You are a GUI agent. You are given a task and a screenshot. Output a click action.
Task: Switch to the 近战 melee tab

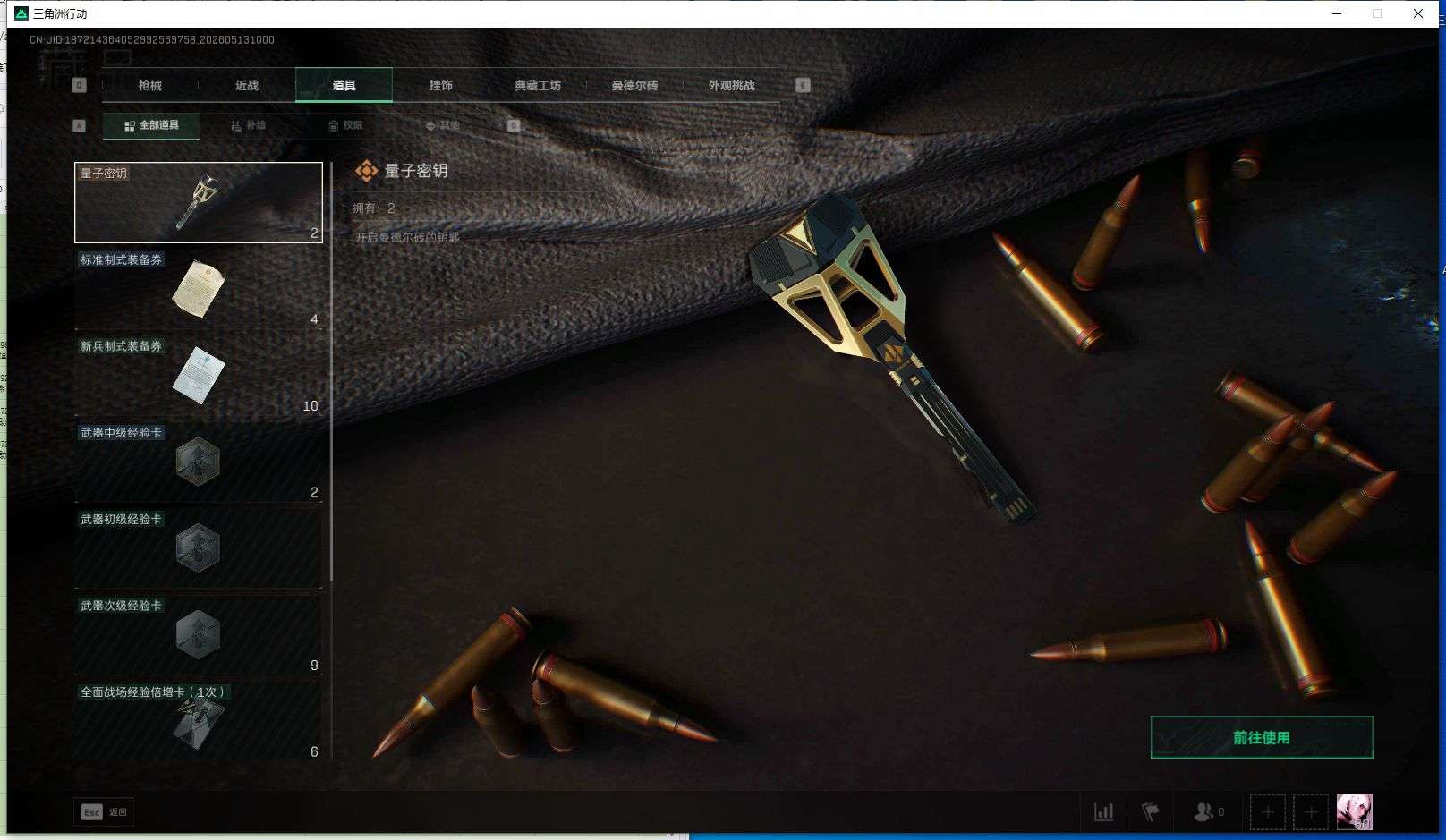247,85
